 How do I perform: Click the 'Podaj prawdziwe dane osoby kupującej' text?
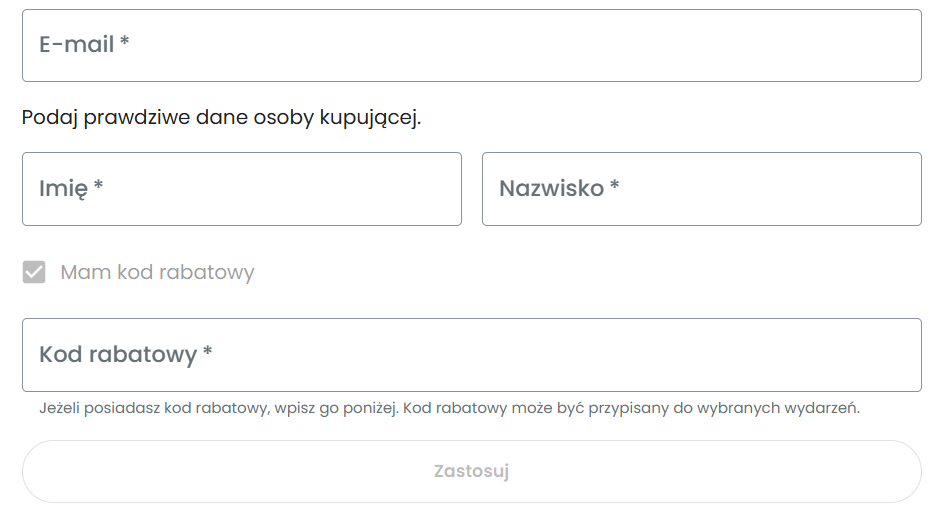(221, 118)
